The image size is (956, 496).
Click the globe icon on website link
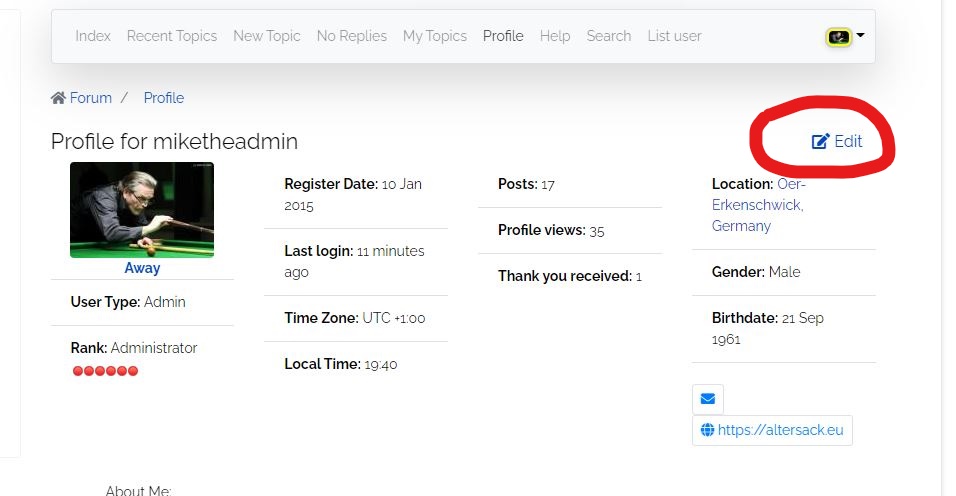coord(708,430)
